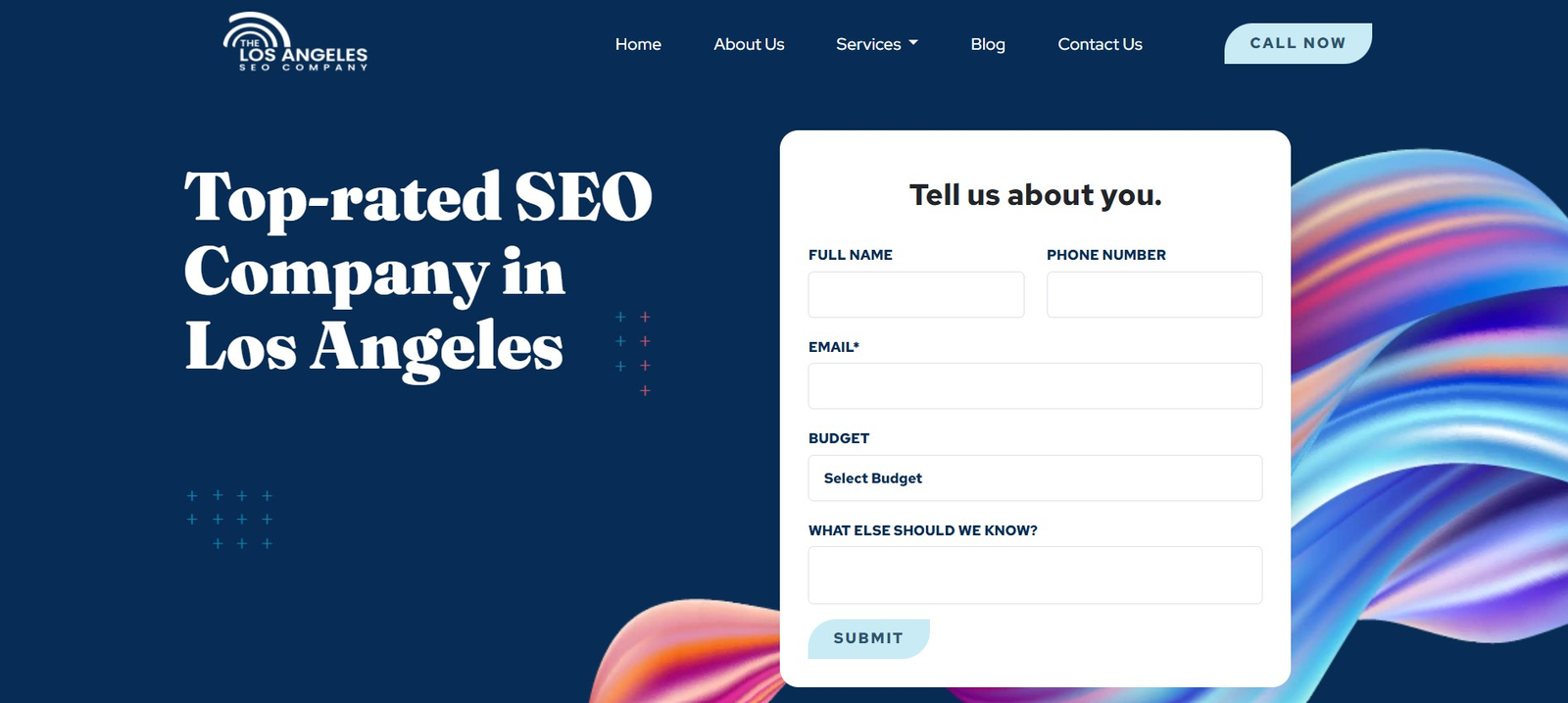Open the Contact Us page
The height and width of the screenshot is (703, 1568).
click(x=1100, y=44)
